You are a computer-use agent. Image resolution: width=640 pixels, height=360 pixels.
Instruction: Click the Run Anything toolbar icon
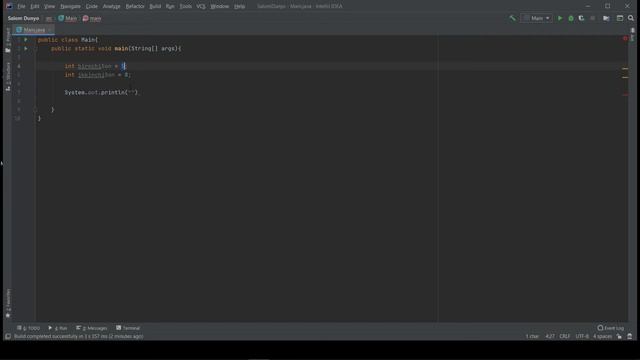pos(620,18)
